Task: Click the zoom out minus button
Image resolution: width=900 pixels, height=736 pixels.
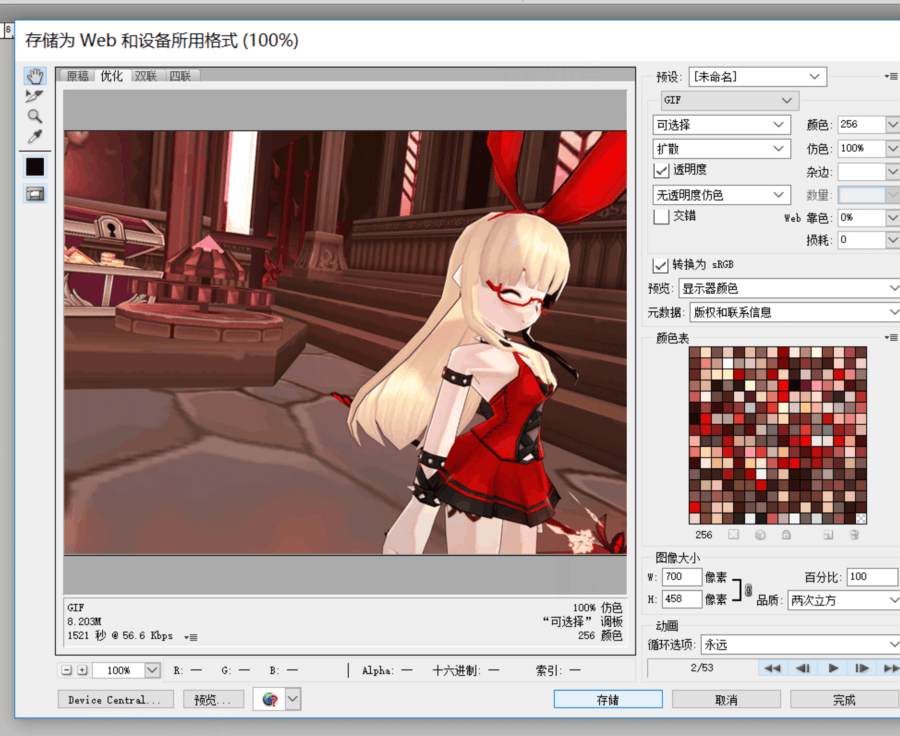Action: click(67, 670)
